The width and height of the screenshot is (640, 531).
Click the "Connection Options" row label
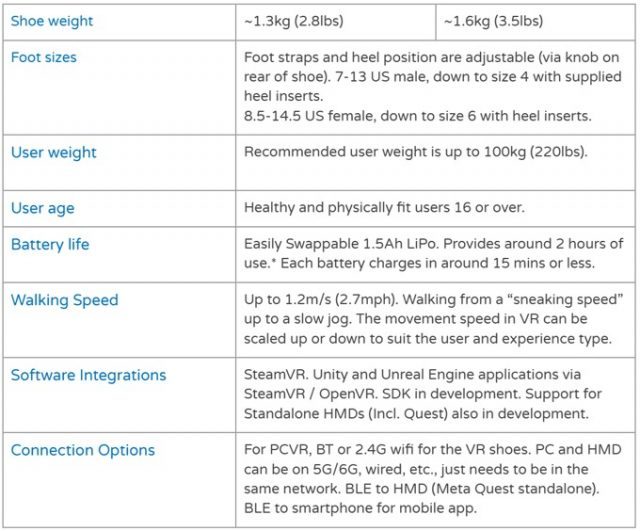pyautogui.click(x=83, y=450)
